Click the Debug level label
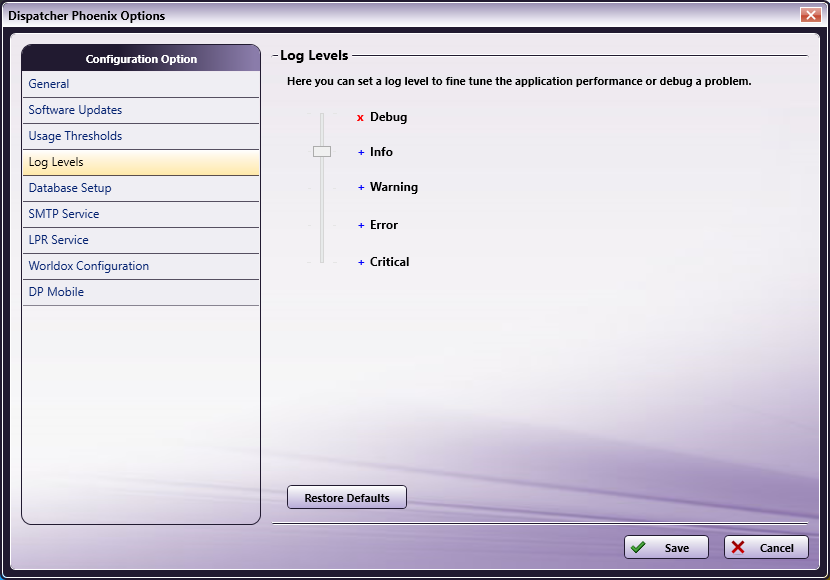 click(389, 117)
